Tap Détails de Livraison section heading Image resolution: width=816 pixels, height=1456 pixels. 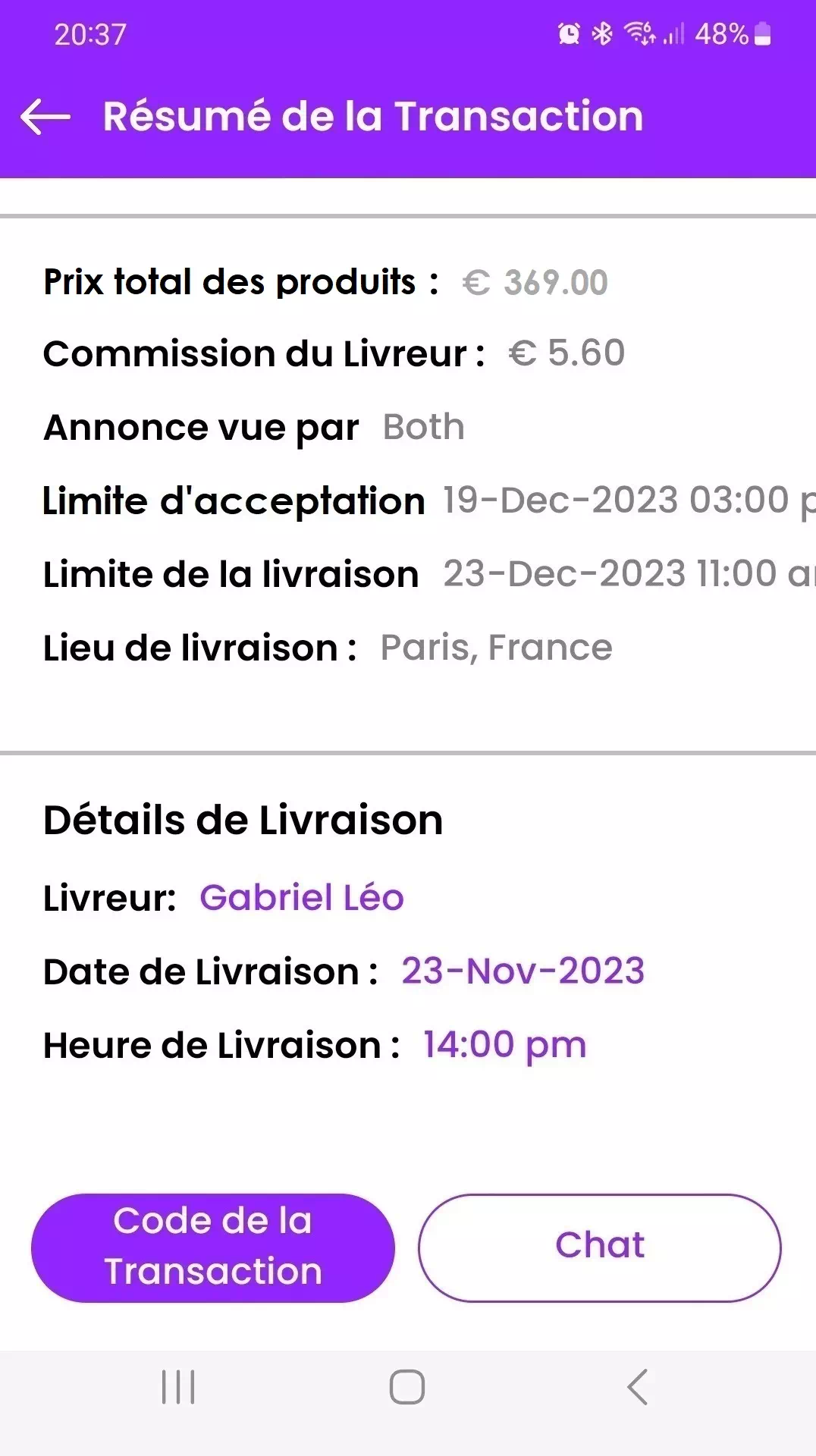click(243, 821)
